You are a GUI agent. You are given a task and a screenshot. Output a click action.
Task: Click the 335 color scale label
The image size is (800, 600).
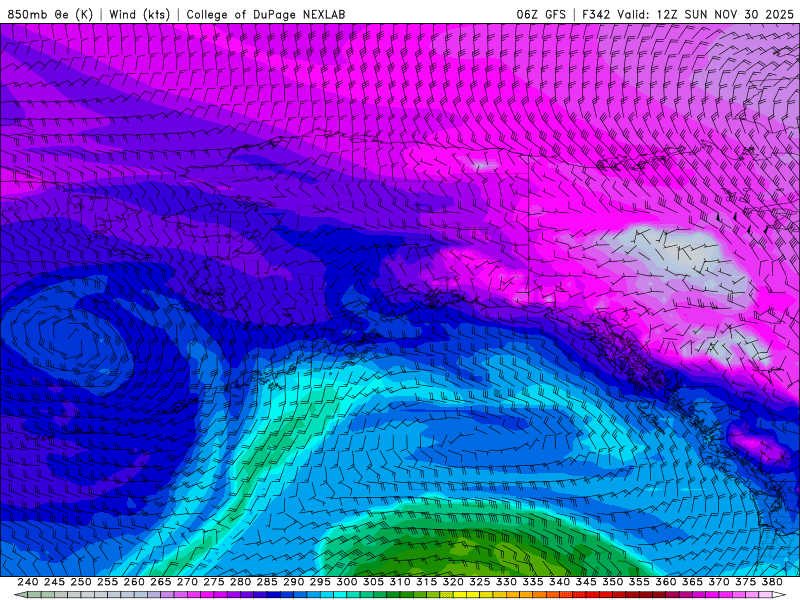[x=533, y=582]
